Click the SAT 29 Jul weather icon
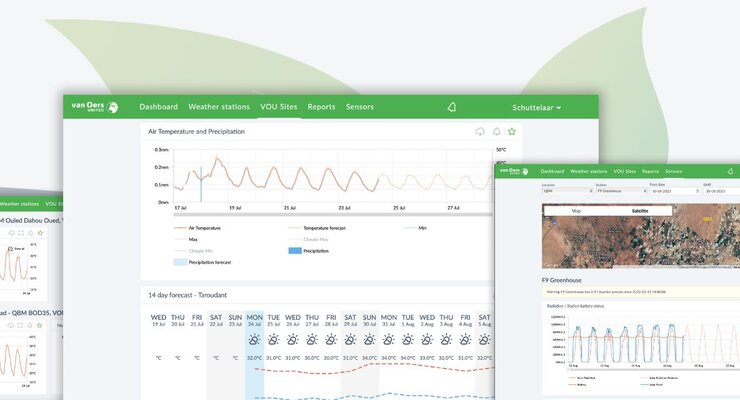Viewport: 740px width, 400px height. [350, 340]
